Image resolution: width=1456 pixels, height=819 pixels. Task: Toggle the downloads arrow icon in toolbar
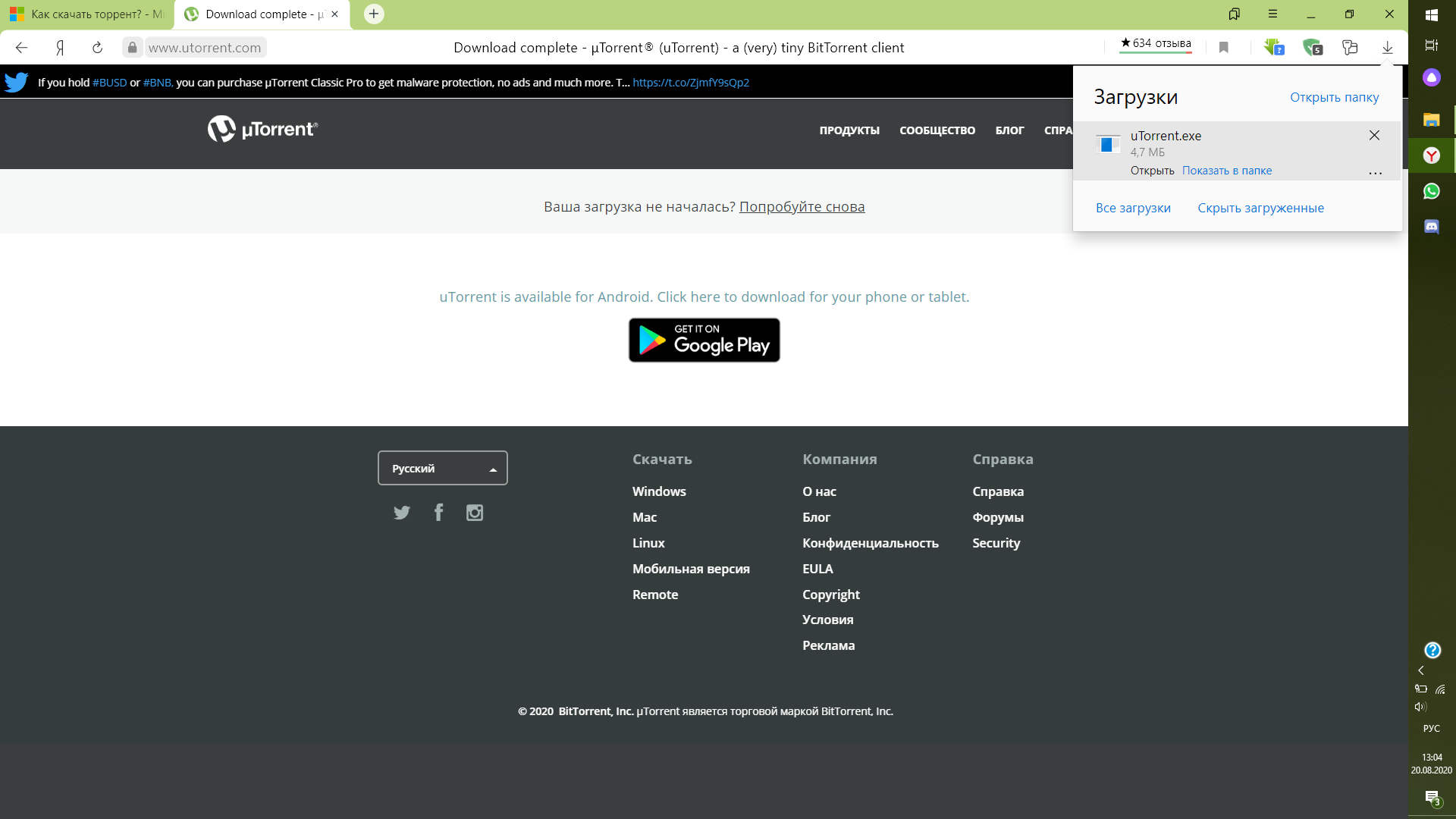(x=1387, y=48)
